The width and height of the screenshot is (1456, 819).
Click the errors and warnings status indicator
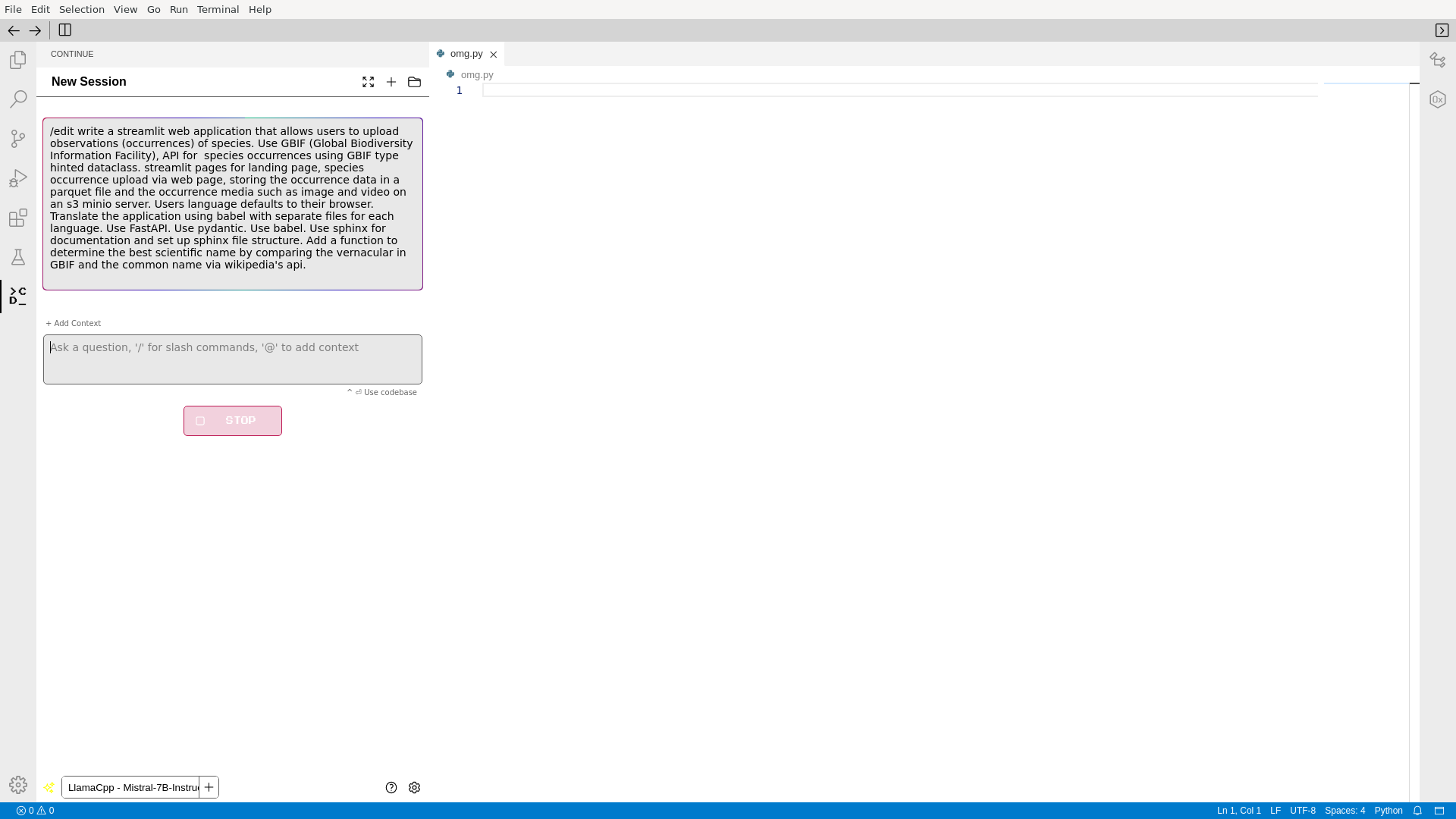click(35, 811)
